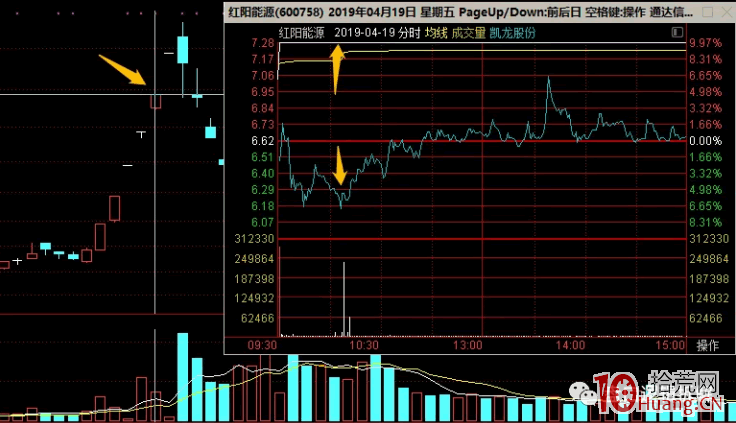The width and height of the screenshot is (736, 423).
Task: Click the red opening volume bar at 09:30
Action: pos(280,291)
